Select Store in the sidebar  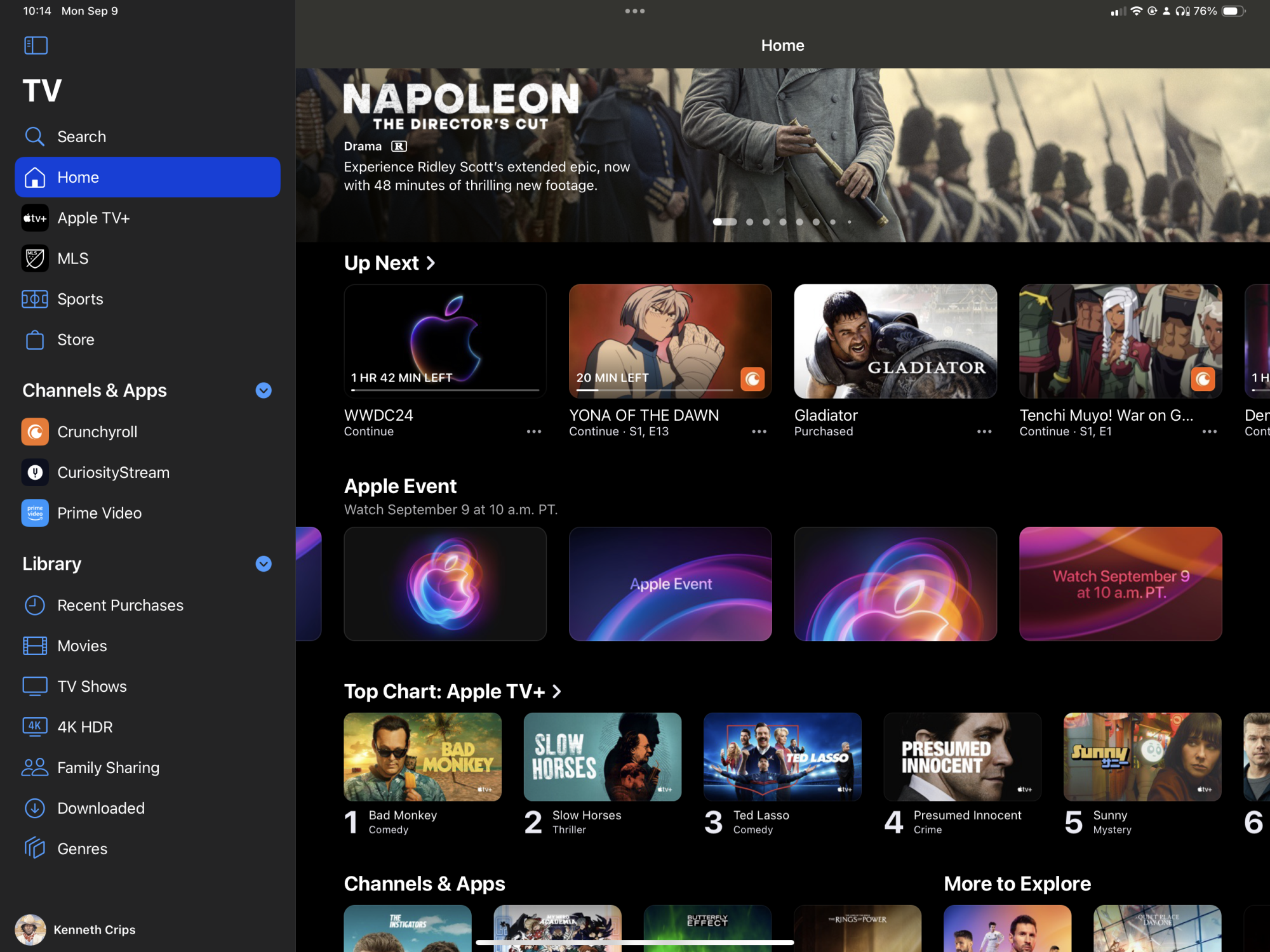147,340
